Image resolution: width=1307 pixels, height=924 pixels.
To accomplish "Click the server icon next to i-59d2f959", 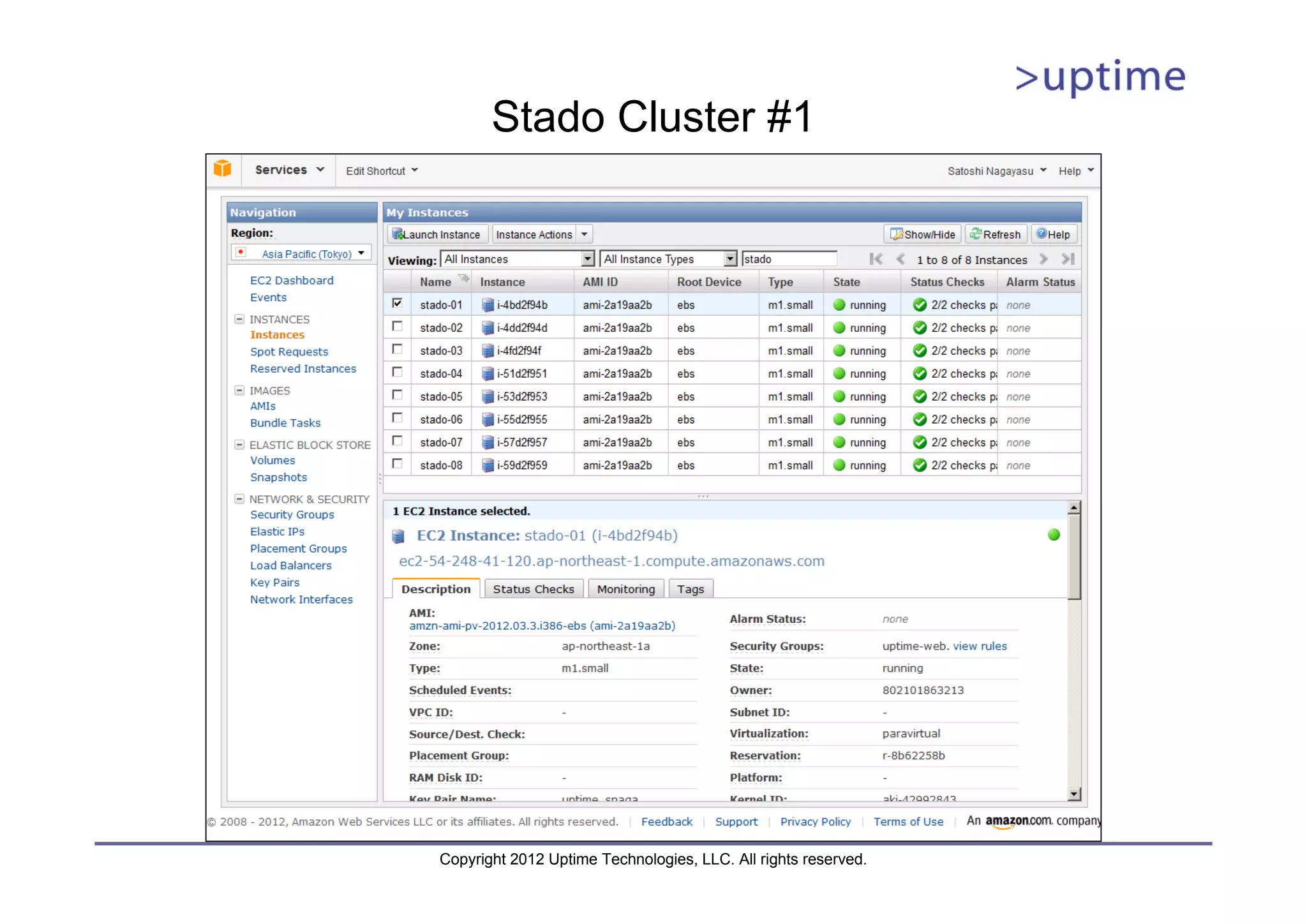I will point(488,466).
